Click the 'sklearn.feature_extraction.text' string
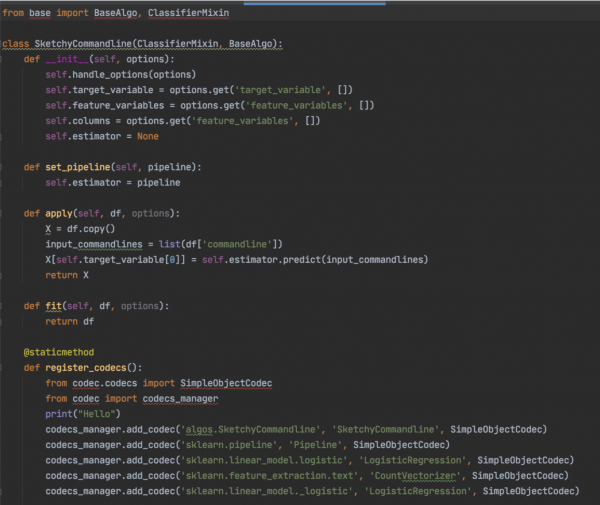600x505 pixels. click(269, 476)
